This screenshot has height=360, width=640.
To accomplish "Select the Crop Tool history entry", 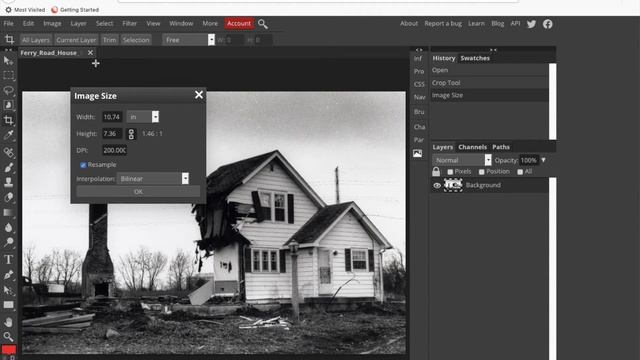I will point(489,83).
